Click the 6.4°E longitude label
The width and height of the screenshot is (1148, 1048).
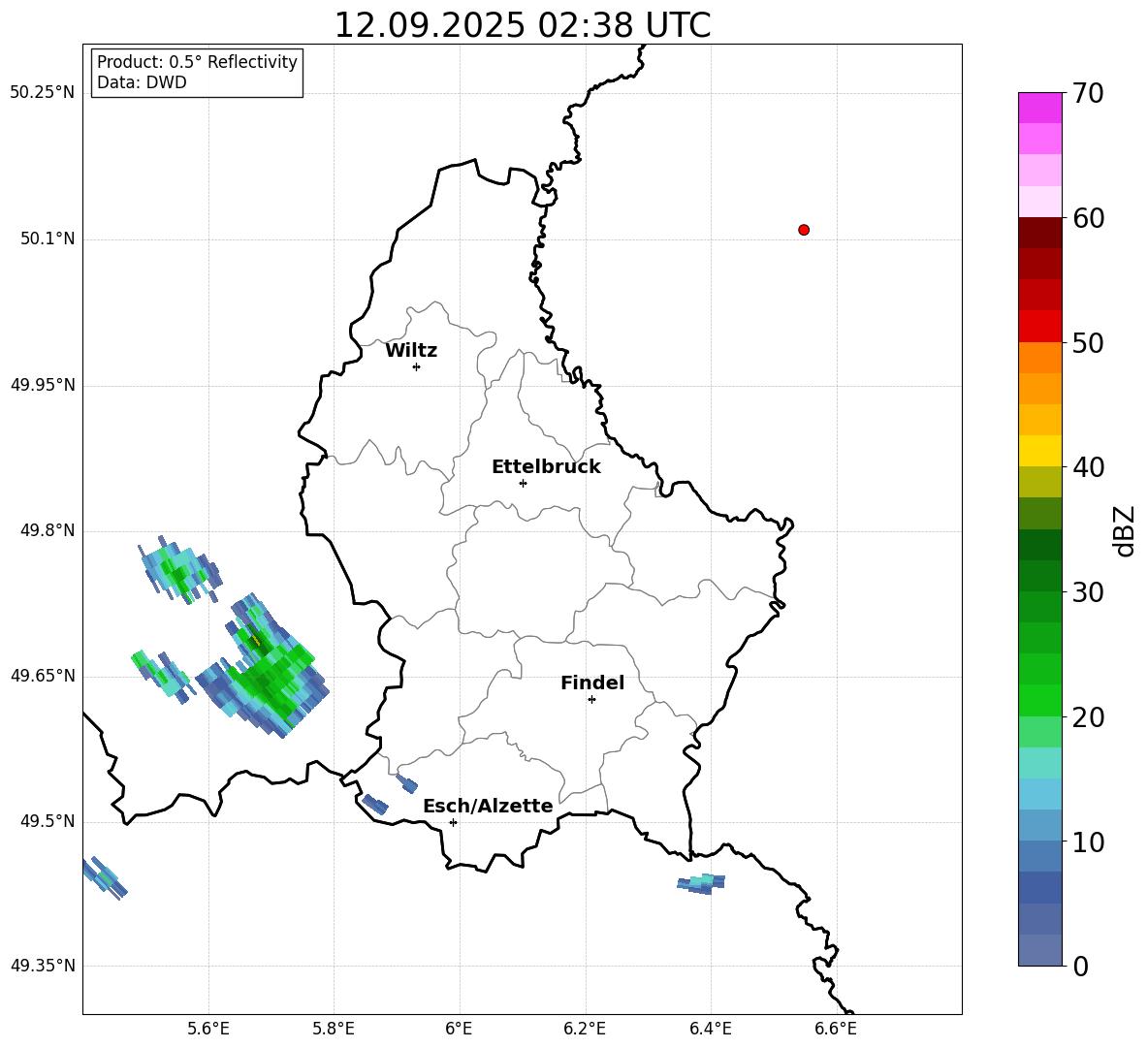tap(710, 1029)
